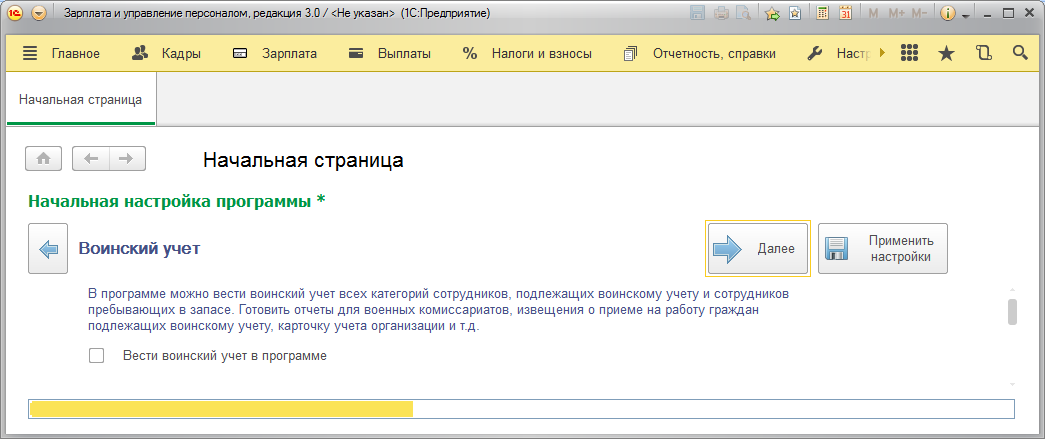This screenshot has width=1045, height=439.
Task: Enable 'Вести воинский учет в программе' checkbox
Action: [x=97, y=355]
